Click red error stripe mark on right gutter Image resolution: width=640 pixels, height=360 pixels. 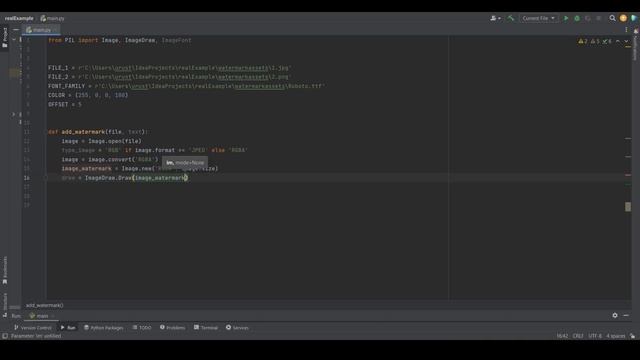pyautogui.click(x=628, y=175)
